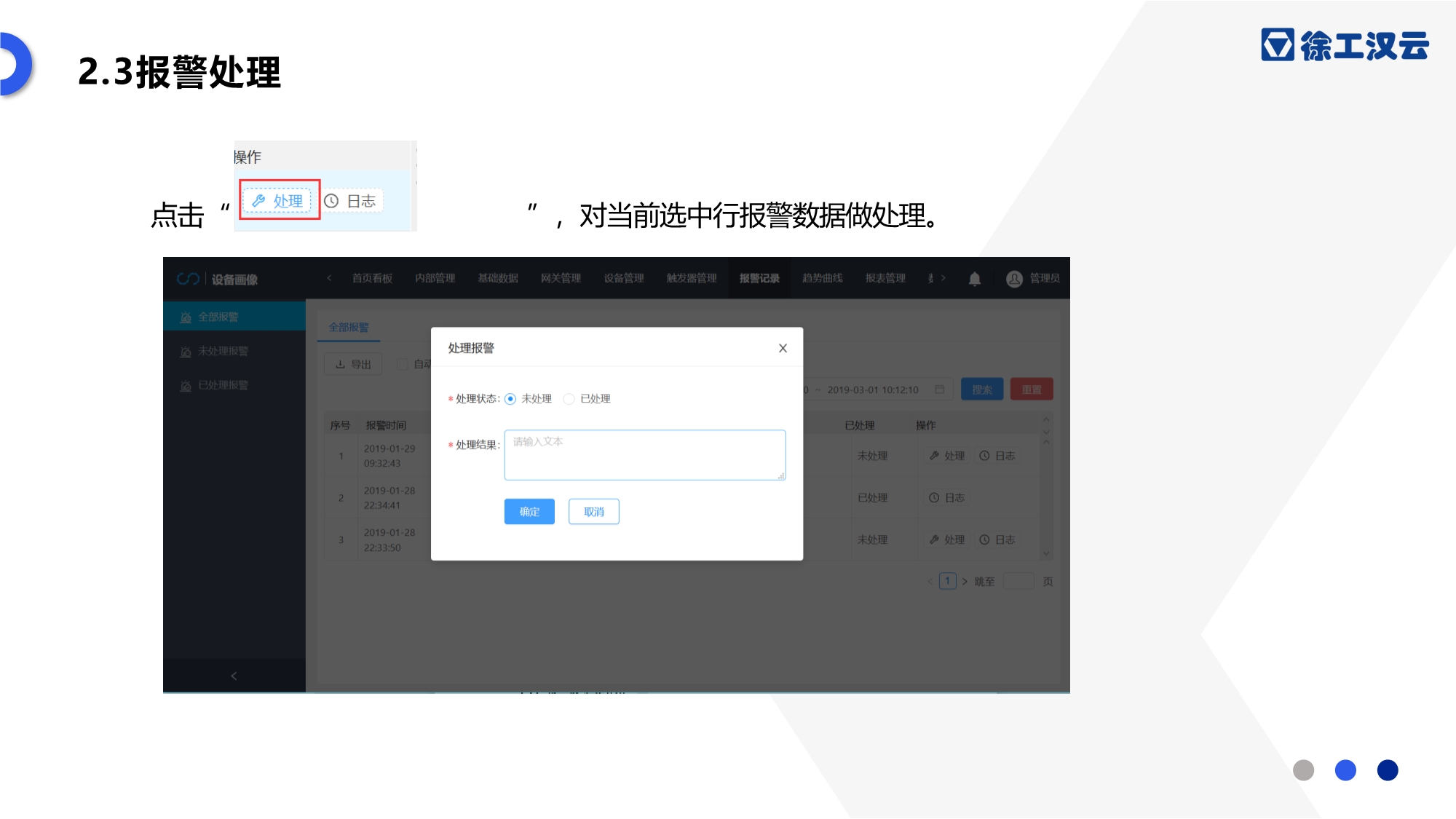Image resolution: width=1456 pixels, height=819 pixels.
Task: Click the 确定 button
Action: (x=529, y=512)
